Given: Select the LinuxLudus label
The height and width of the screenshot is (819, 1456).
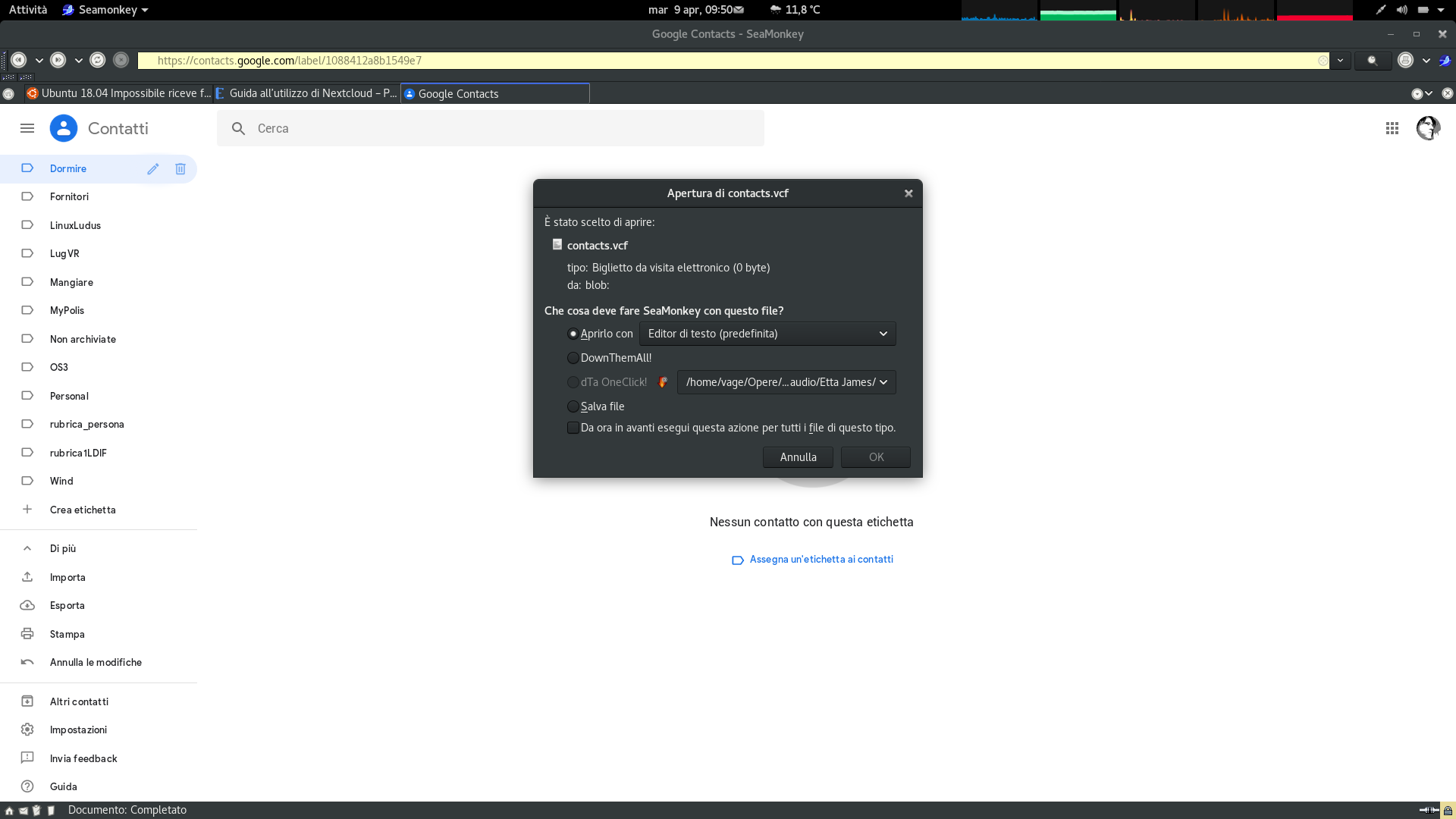Looking at the screenshot, I should point(99,225).
